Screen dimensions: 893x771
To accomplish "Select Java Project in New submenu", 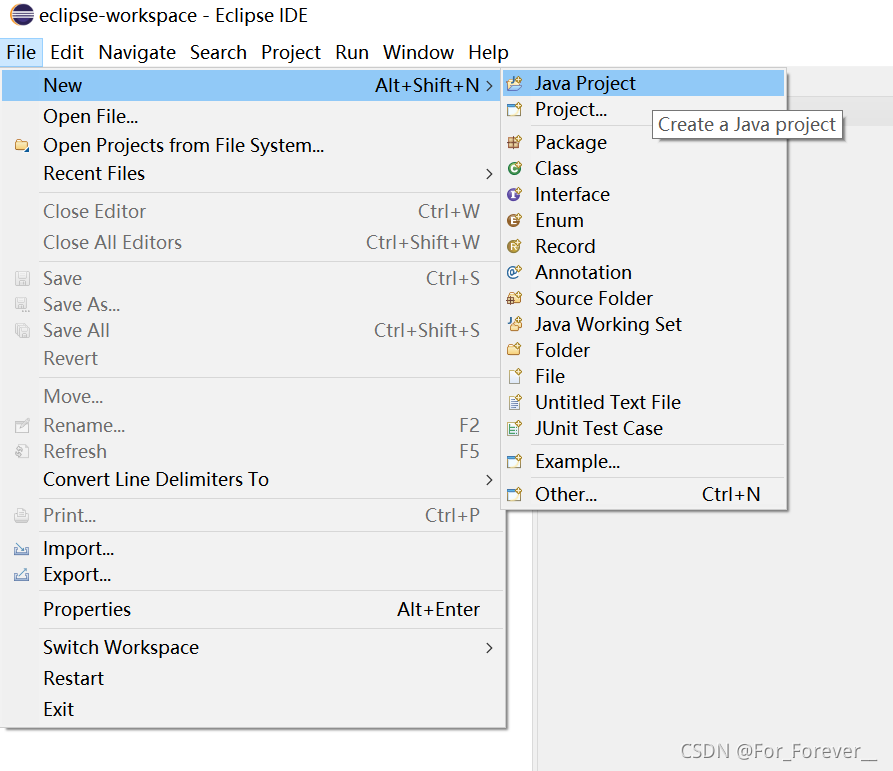I will [x=644, y=84].
